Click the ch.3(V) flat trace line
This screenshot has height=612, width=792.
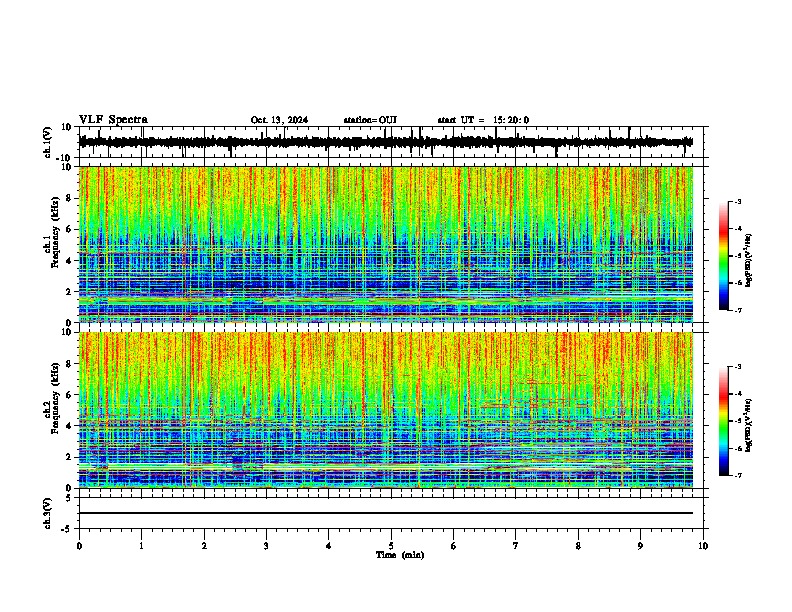(385, 513)
